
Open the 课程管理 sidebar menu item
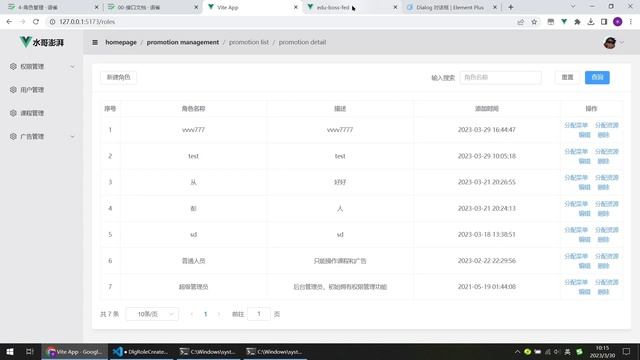(42, 113)
